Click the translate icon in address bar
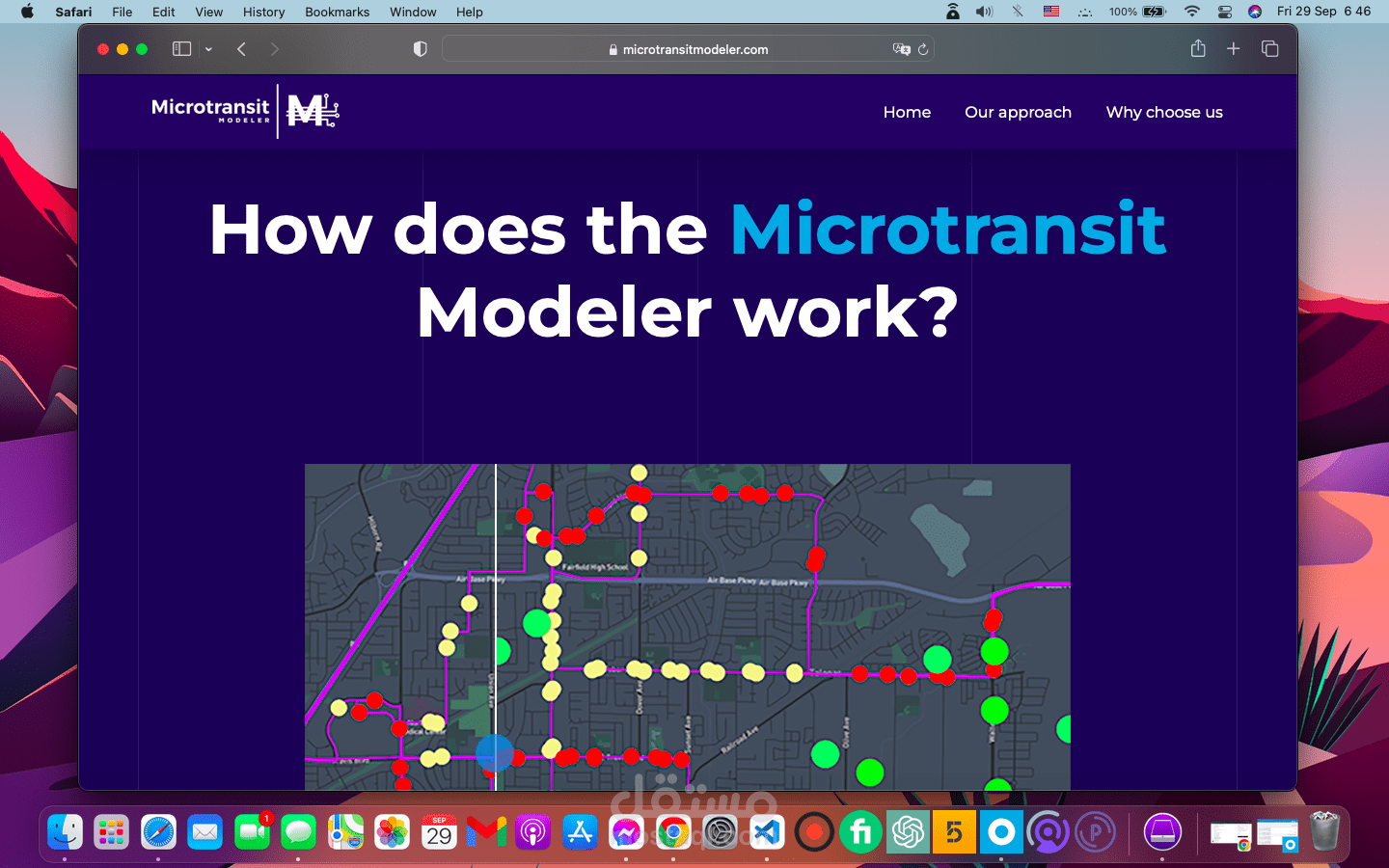 click(x=901, y=49)
